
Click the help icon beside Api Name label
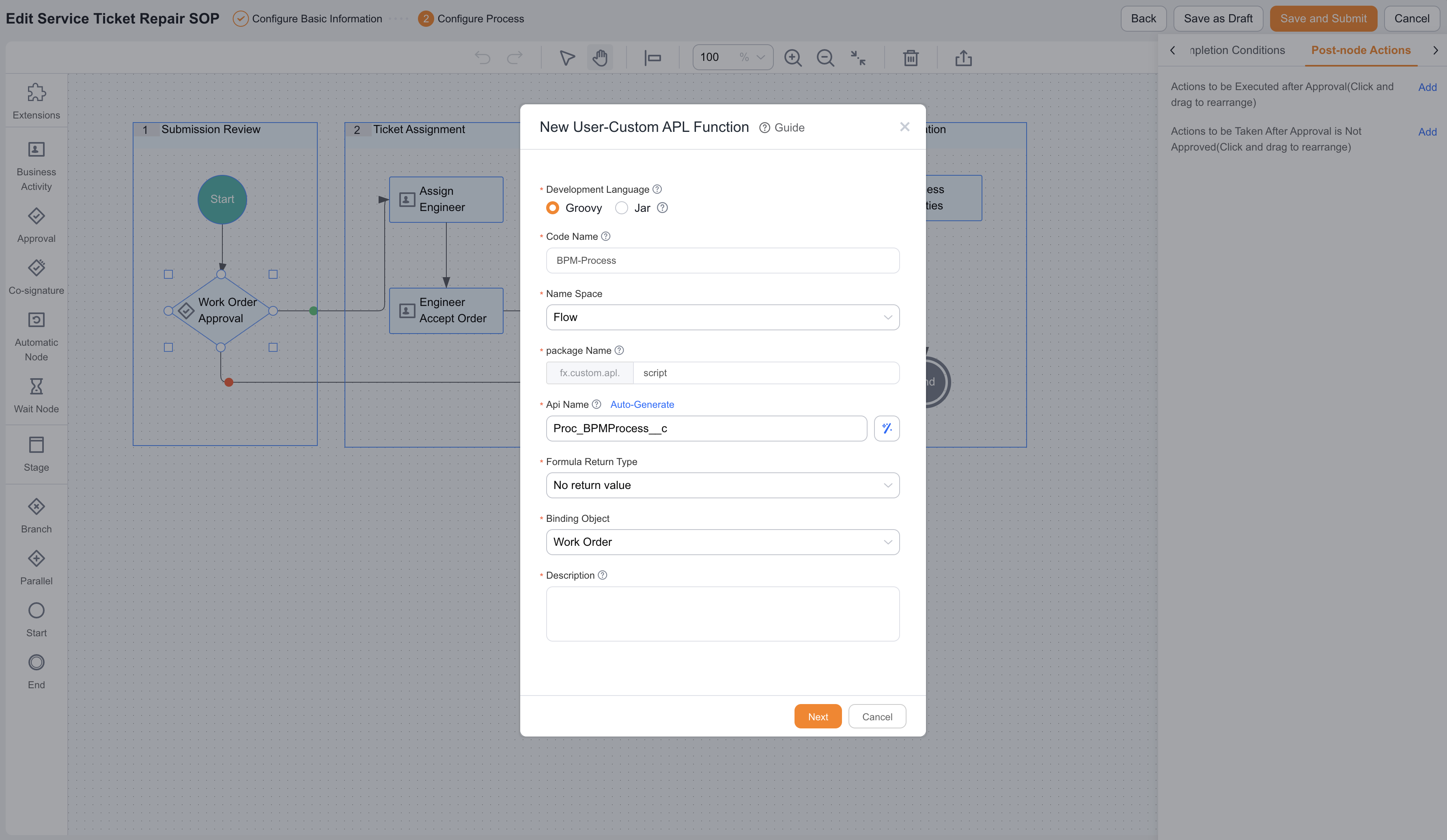click(x=596, y=404)
